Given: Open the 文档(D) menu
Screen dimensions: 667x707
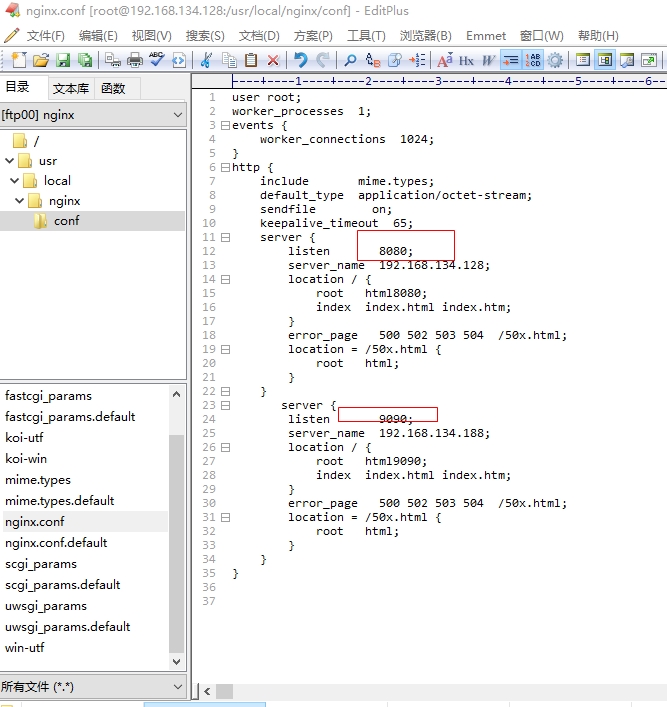Looking at the screenshot, I should 259,36.
